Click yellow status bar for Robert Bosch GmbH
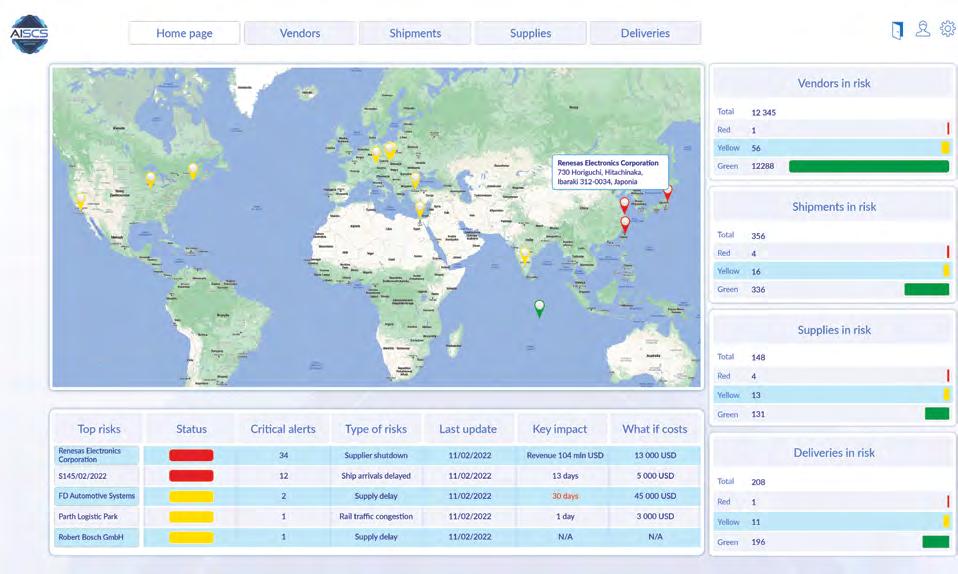The width and height of the screenshot is (958, 574). [x=191, y=537]
